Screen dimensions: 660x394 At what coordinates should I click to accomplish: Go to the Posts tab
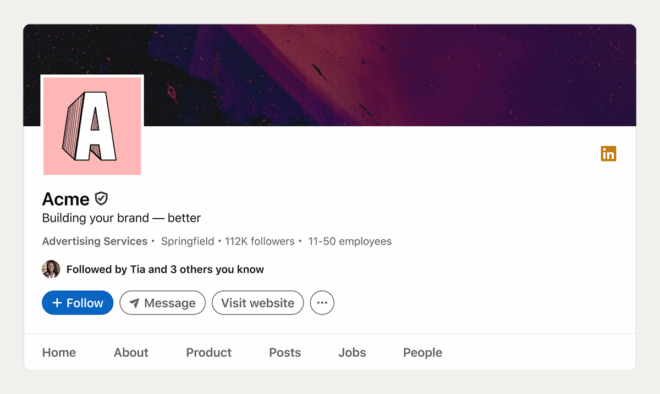click(x=285, y=352)
